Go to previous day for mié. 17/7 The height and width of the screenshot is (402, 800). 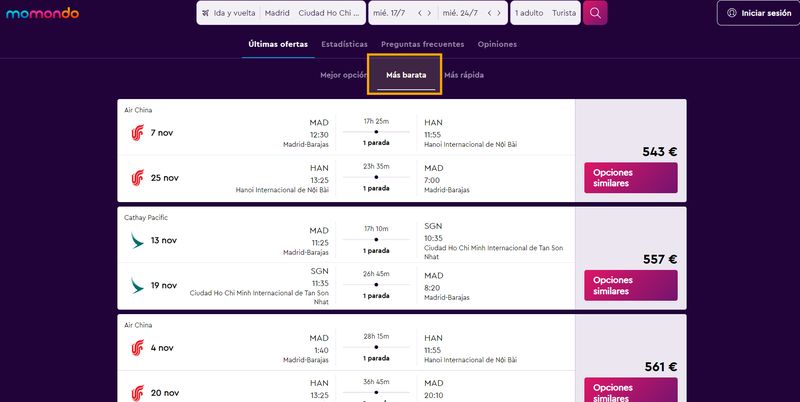point(420,13)
